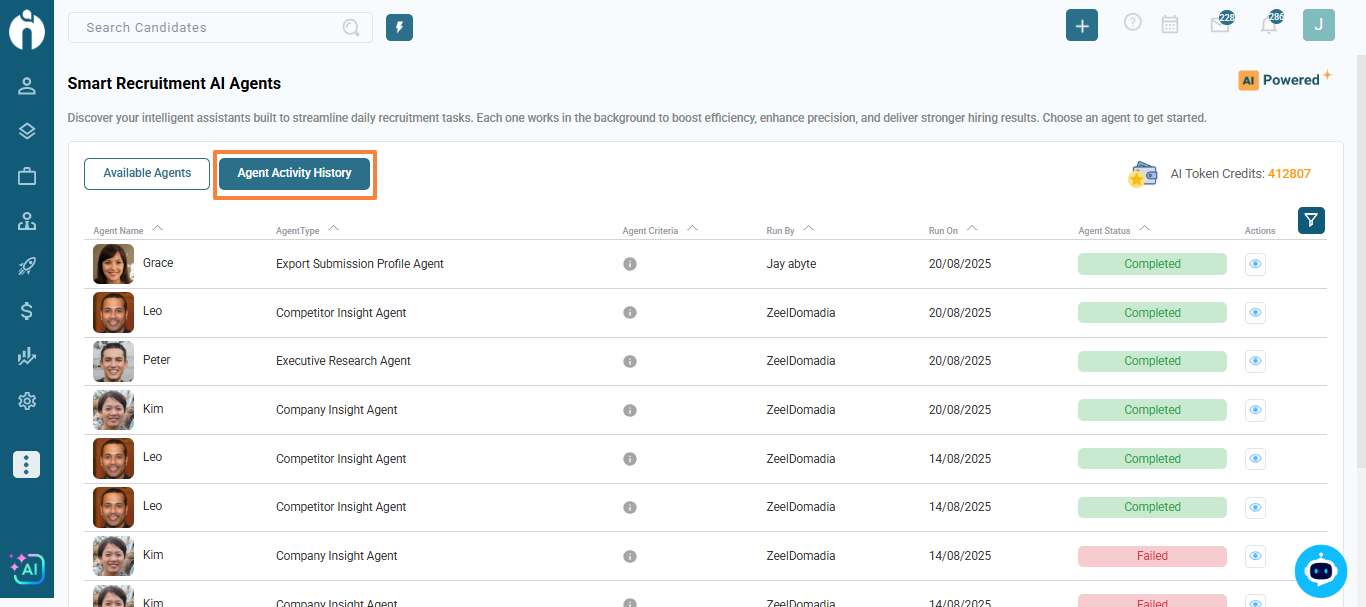Click AI Token Credits 412807 value
The width and height of the screenshot is (1366, 607).
[1289, 174]
